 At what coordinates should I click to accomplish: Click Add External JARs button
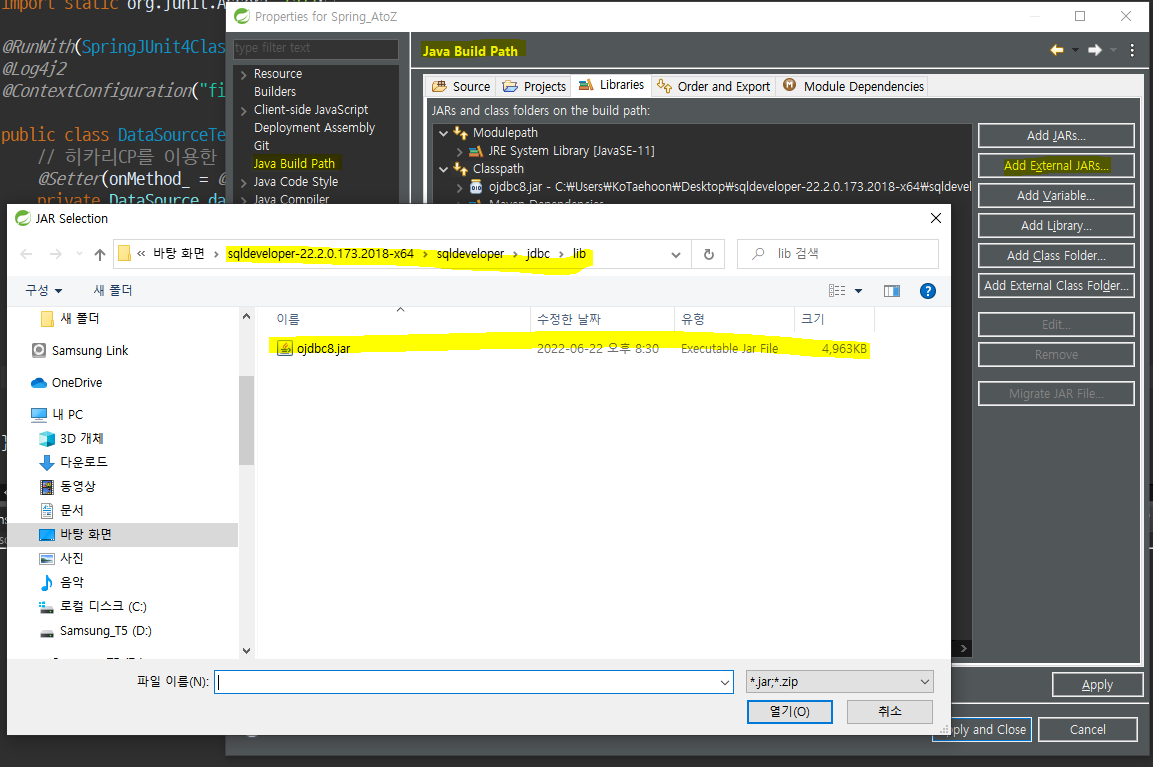1056,165
